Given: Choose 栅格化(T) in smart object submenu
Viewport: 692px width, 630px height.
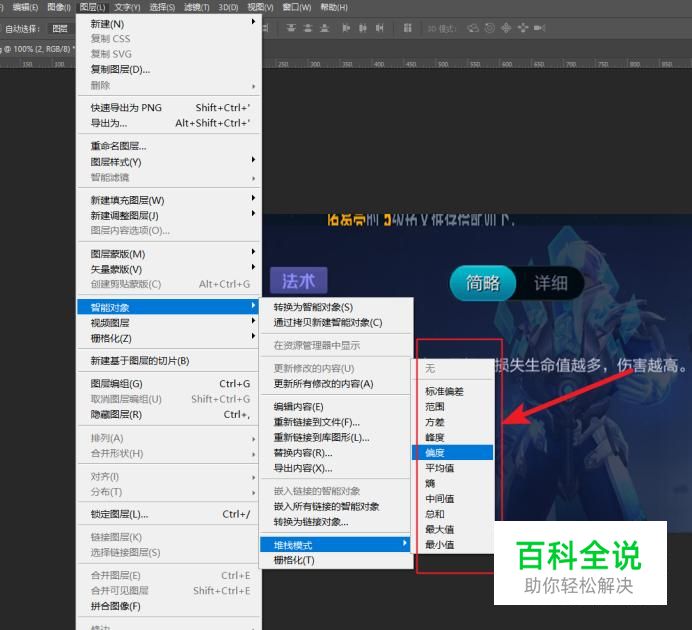Looking at the screenshot, I should point(336,560).
